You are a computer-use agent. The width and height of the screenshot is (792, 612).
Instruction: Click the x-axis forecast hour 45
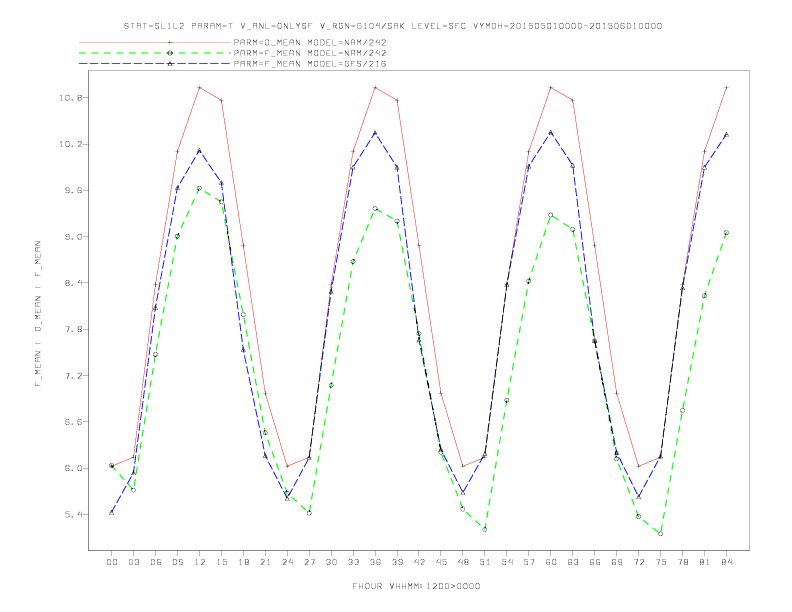click(x=441, y=562)
